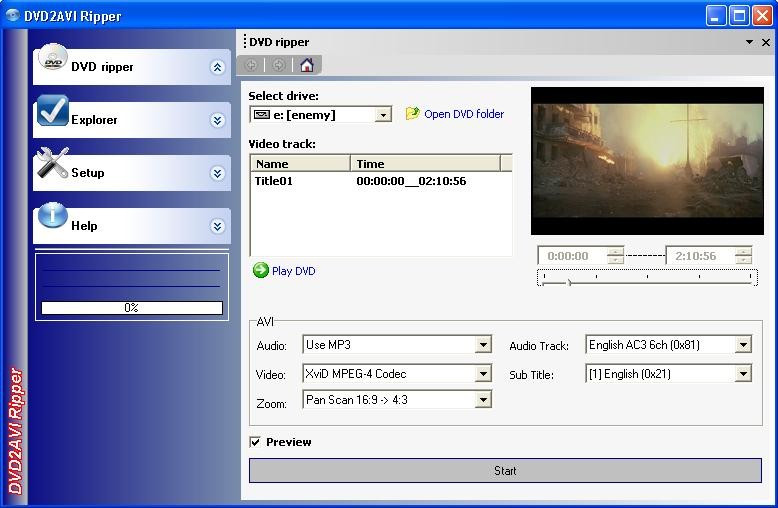Click the Open DVD folder link
The height and width of the screenshot is (508, 778).
click(x=464, y=114)
